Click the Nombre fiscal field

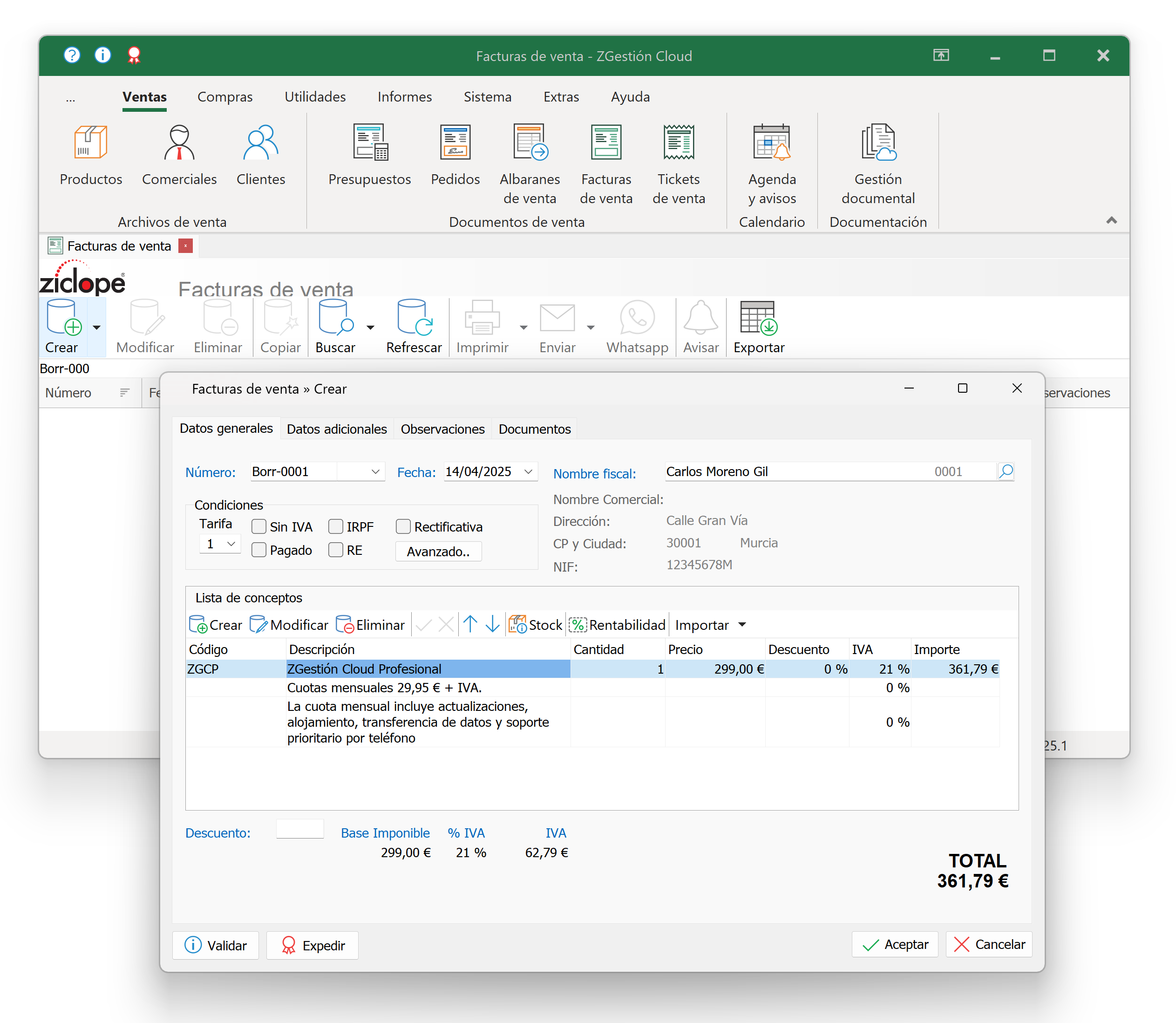pyautogui.click(x=830, y=471)
